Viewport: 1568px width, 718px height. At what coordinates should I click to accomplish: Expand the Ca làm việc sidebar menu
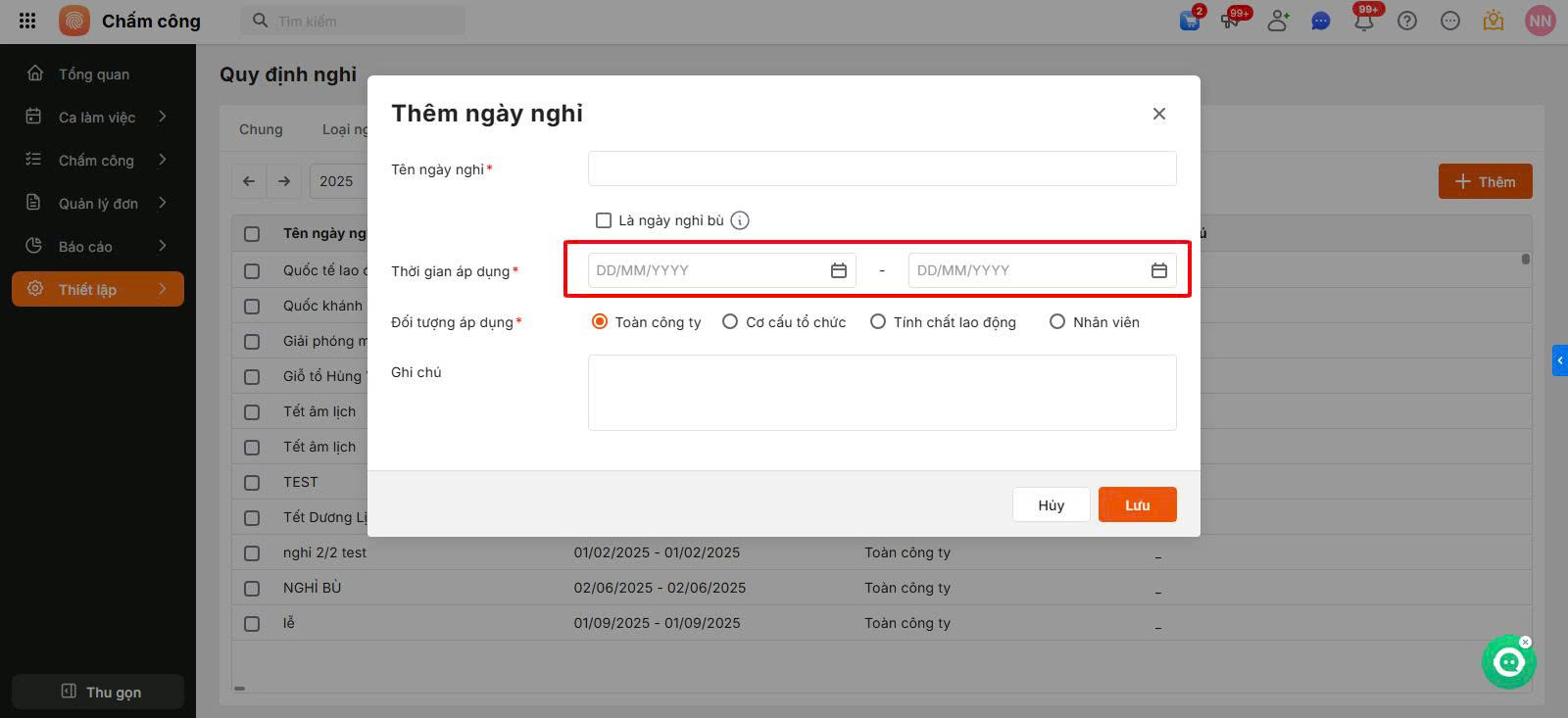[98, 118]
